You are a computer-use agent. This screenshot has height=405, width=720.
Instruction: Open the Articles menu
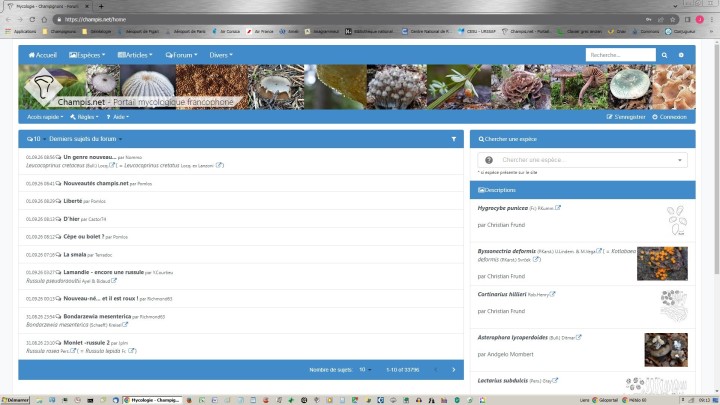(135, 55)
